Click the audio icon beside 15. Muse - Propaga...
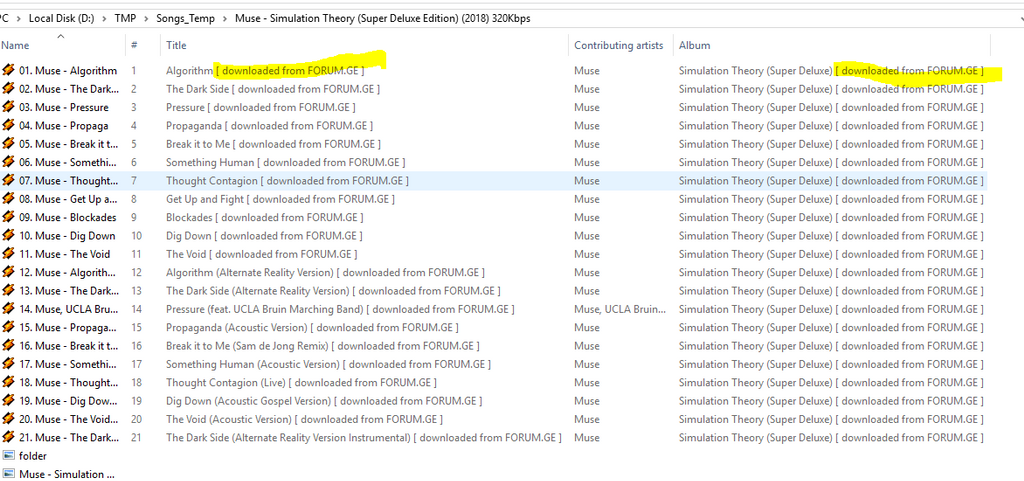Viewport: 1024px width, 481px height. 8,327
